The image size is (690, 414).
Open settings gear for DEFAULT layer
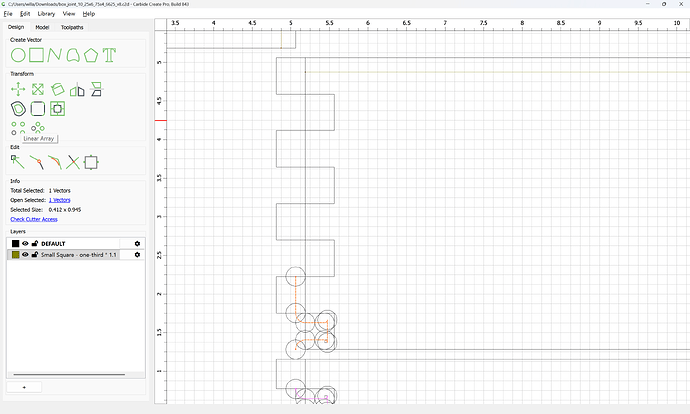coord(137,243)
